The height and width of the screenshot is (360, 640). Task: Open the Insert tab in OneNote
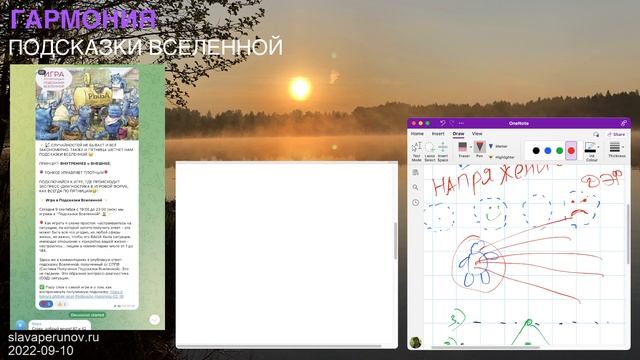(x=438, y=134)
